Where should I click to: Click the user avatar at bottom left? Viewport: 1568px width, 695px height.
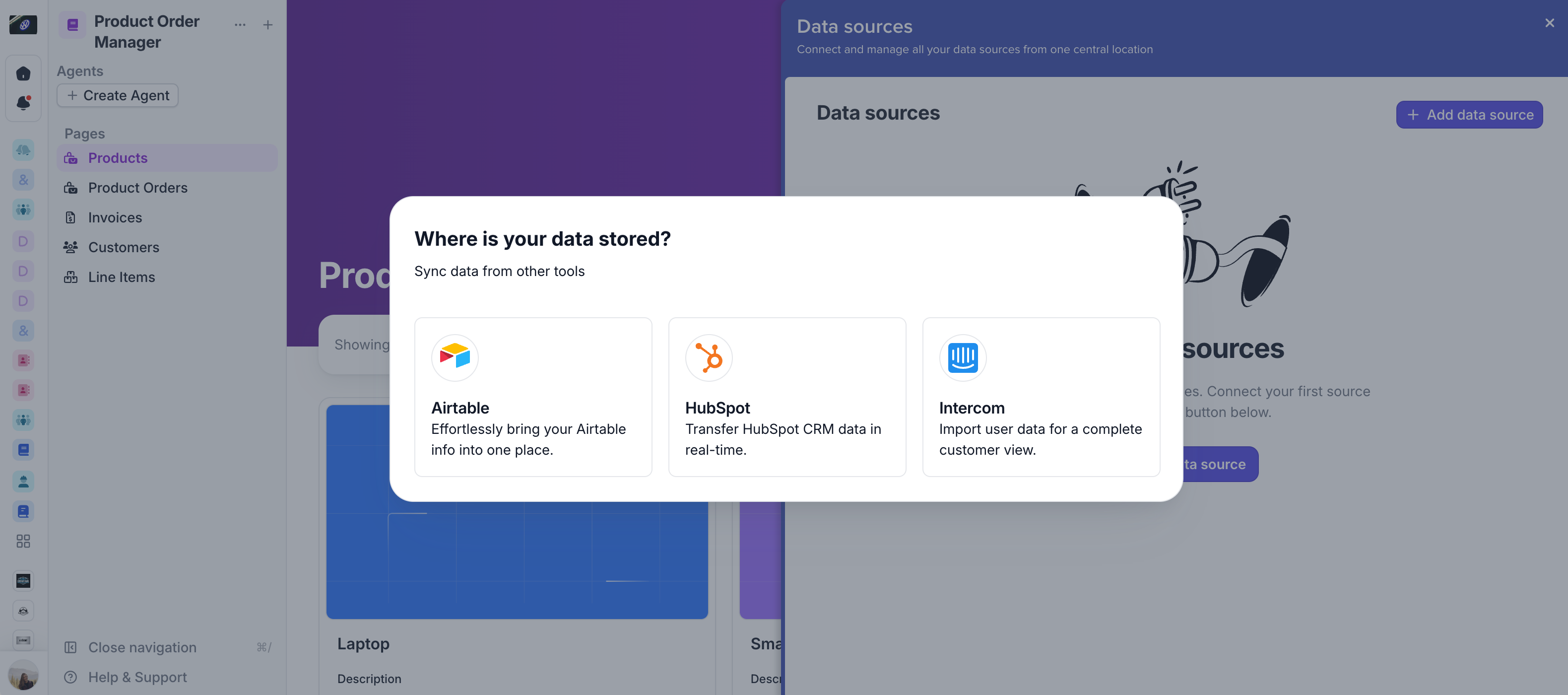[x=23, y=676]
